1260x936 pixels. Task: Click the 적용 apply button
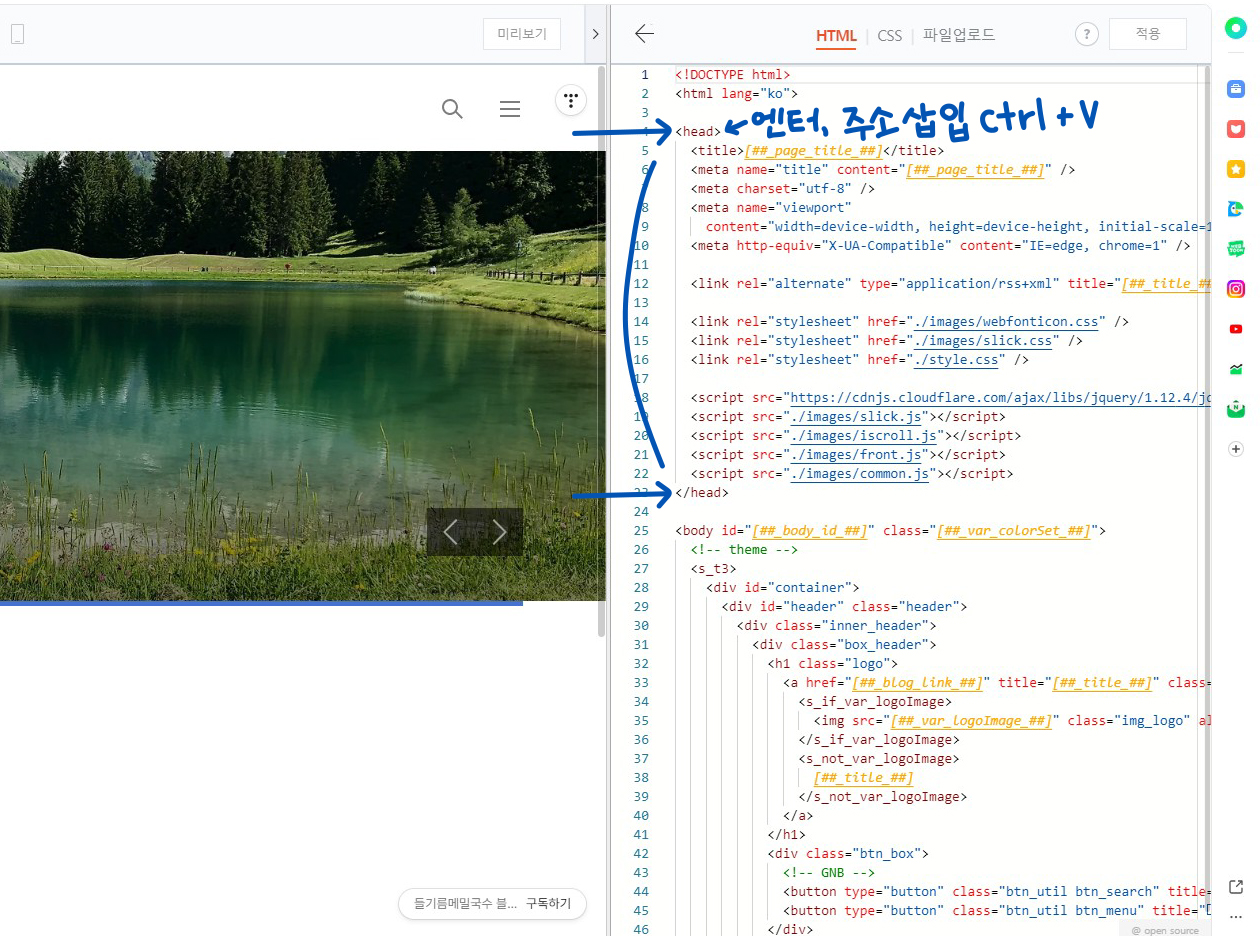pos(1148,34)
